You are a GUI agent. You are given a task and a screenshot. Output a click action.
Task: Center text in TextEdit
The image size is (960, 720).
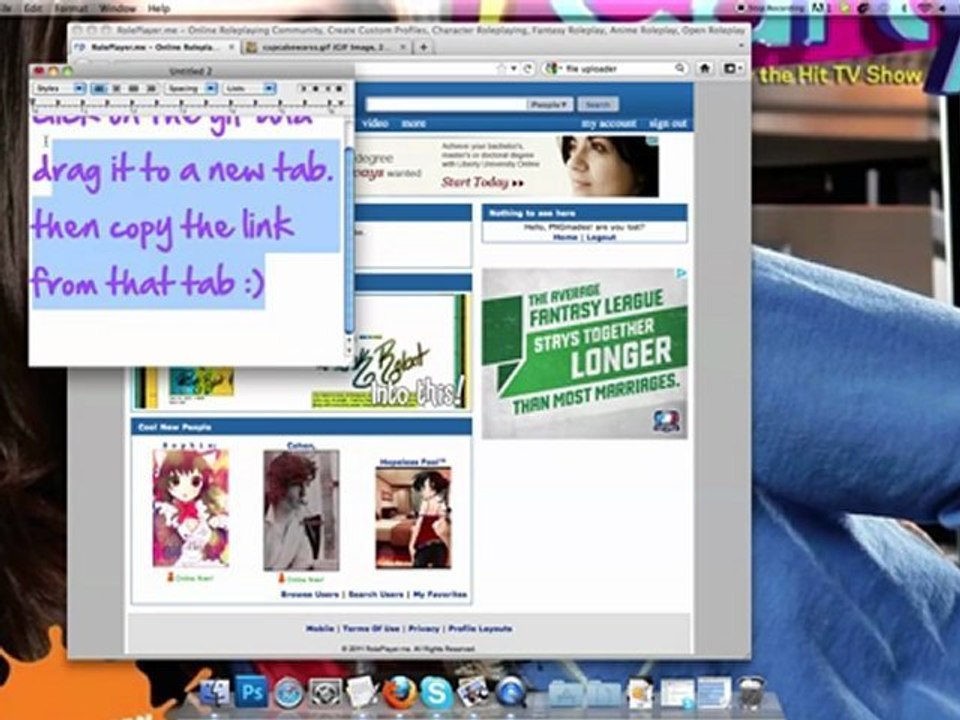[116, 89]
